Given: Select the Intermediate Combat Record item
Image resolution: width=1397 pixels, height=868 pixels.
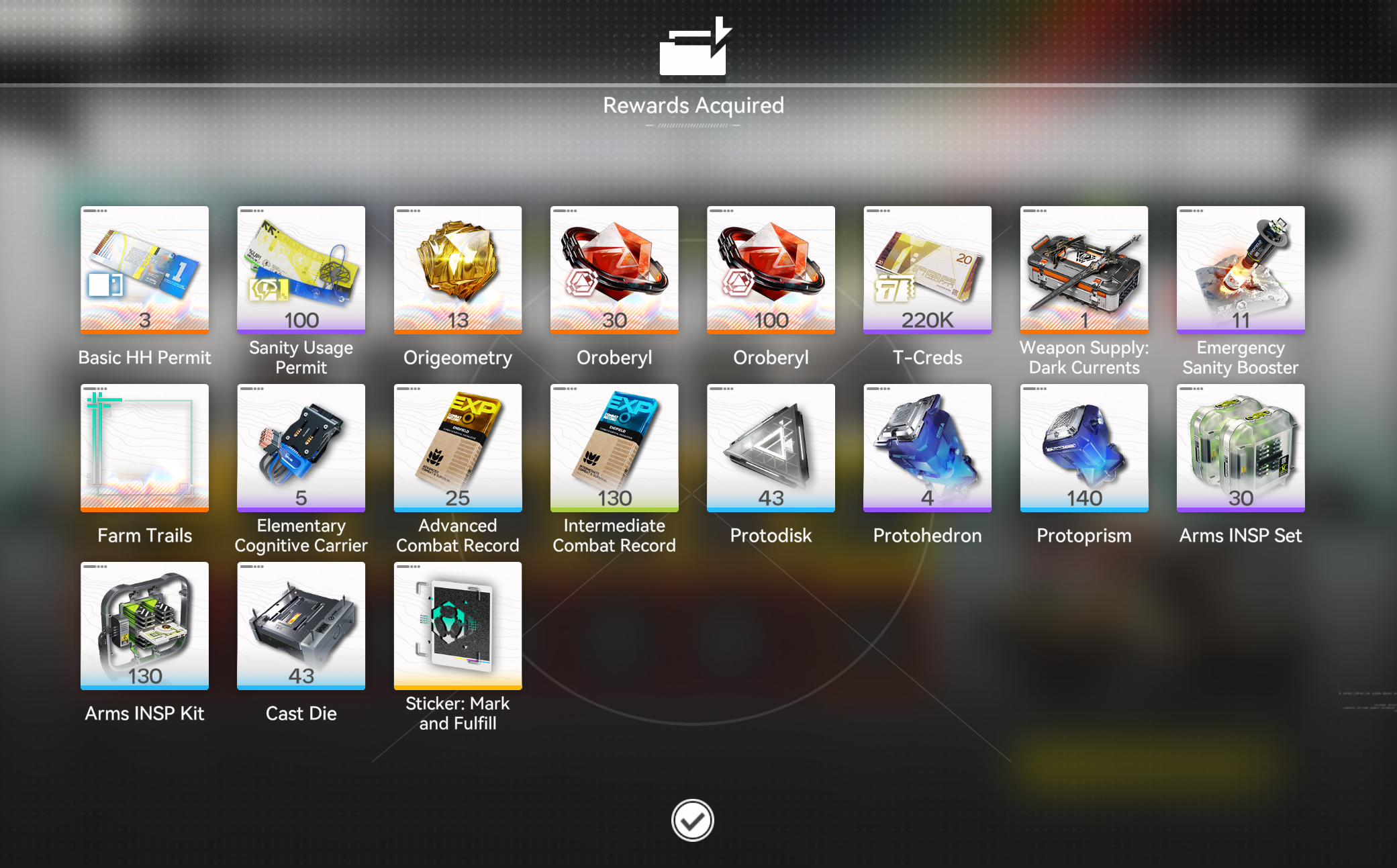Looking at the screenshot, I should (614, 447).
